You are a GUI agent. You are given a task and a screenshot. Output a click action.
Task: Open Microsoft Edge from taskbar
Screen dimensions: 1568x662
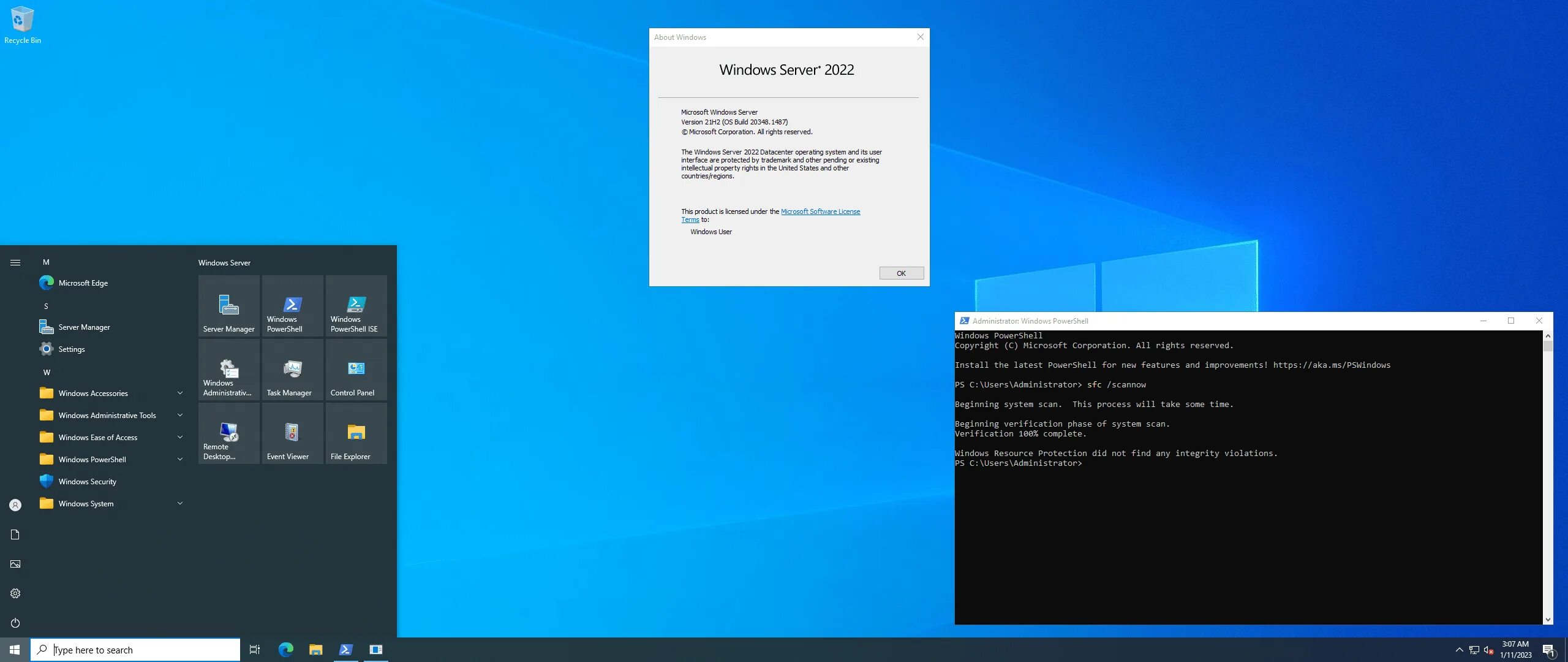[285, 650]
